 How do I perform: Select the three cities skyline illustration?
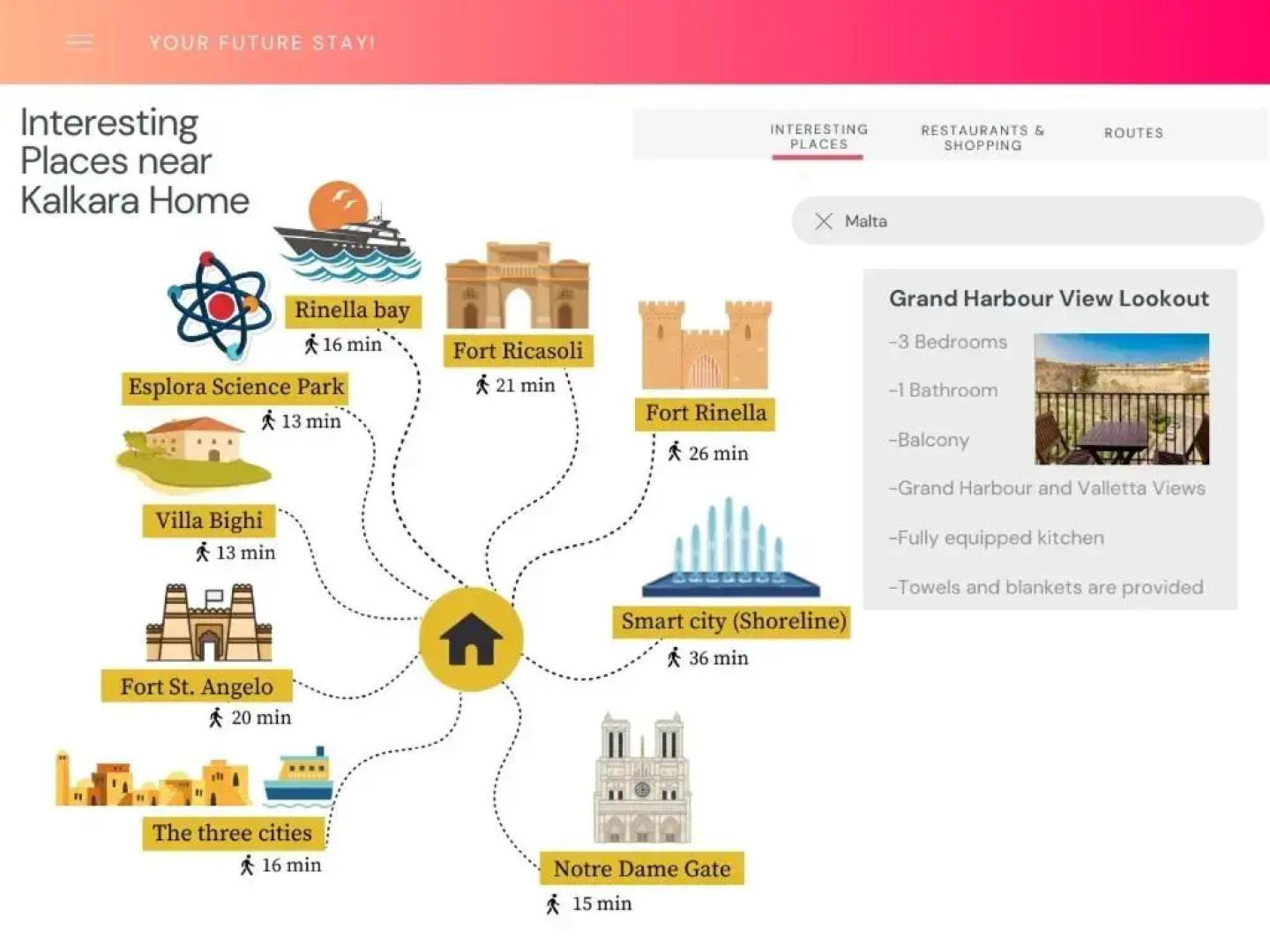click(x=194, y=779)
